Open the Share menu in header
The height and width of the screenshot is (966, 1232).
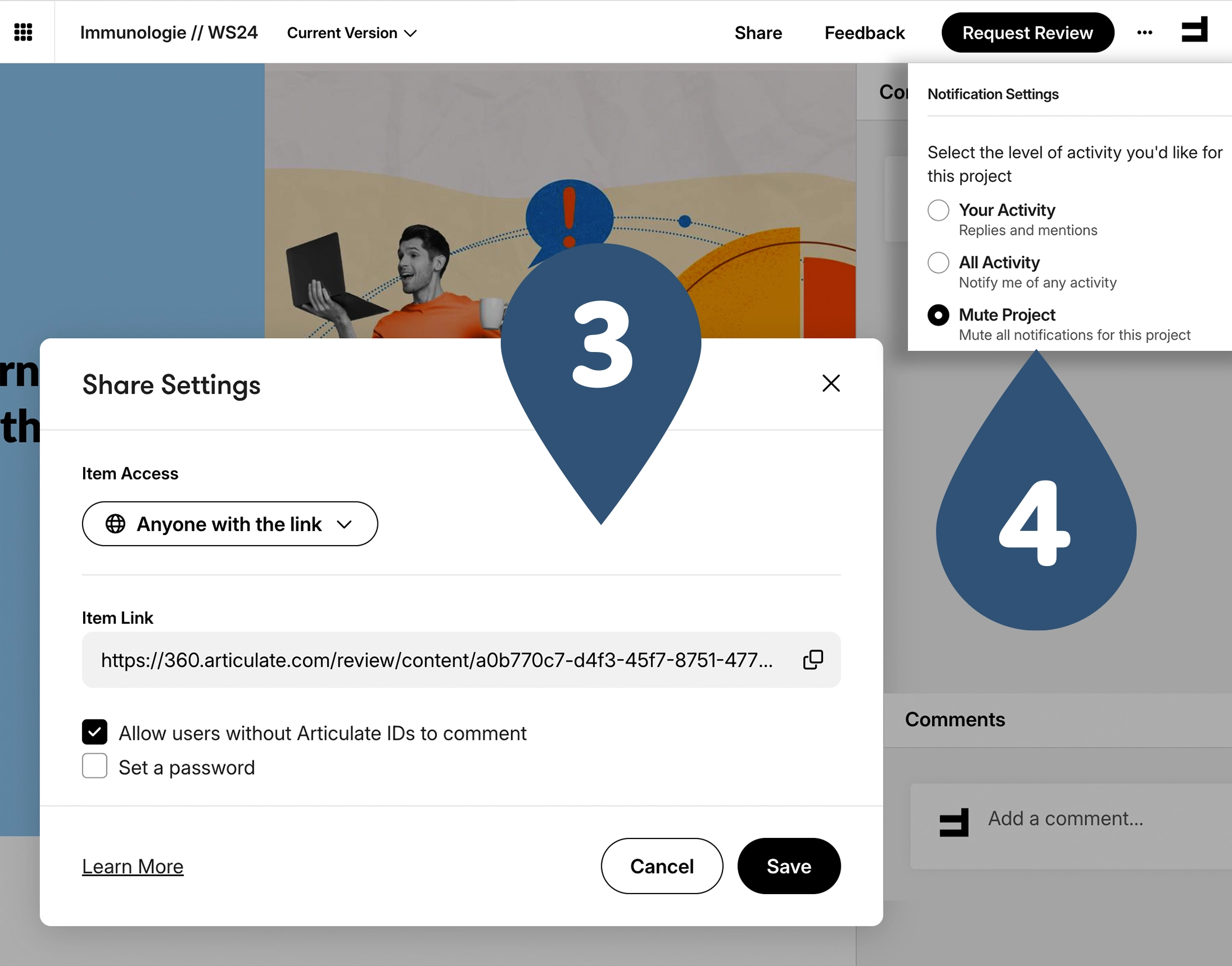coord(758,33)
